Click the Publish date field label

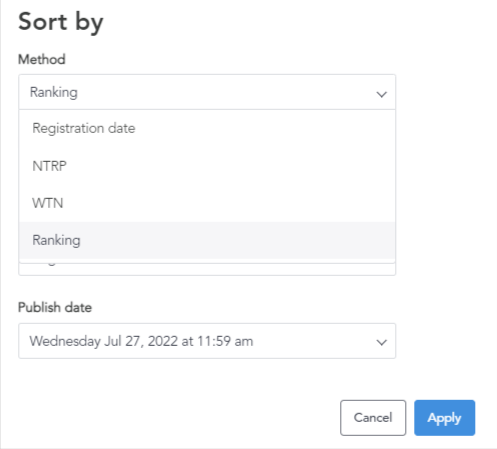coord(55,307)
